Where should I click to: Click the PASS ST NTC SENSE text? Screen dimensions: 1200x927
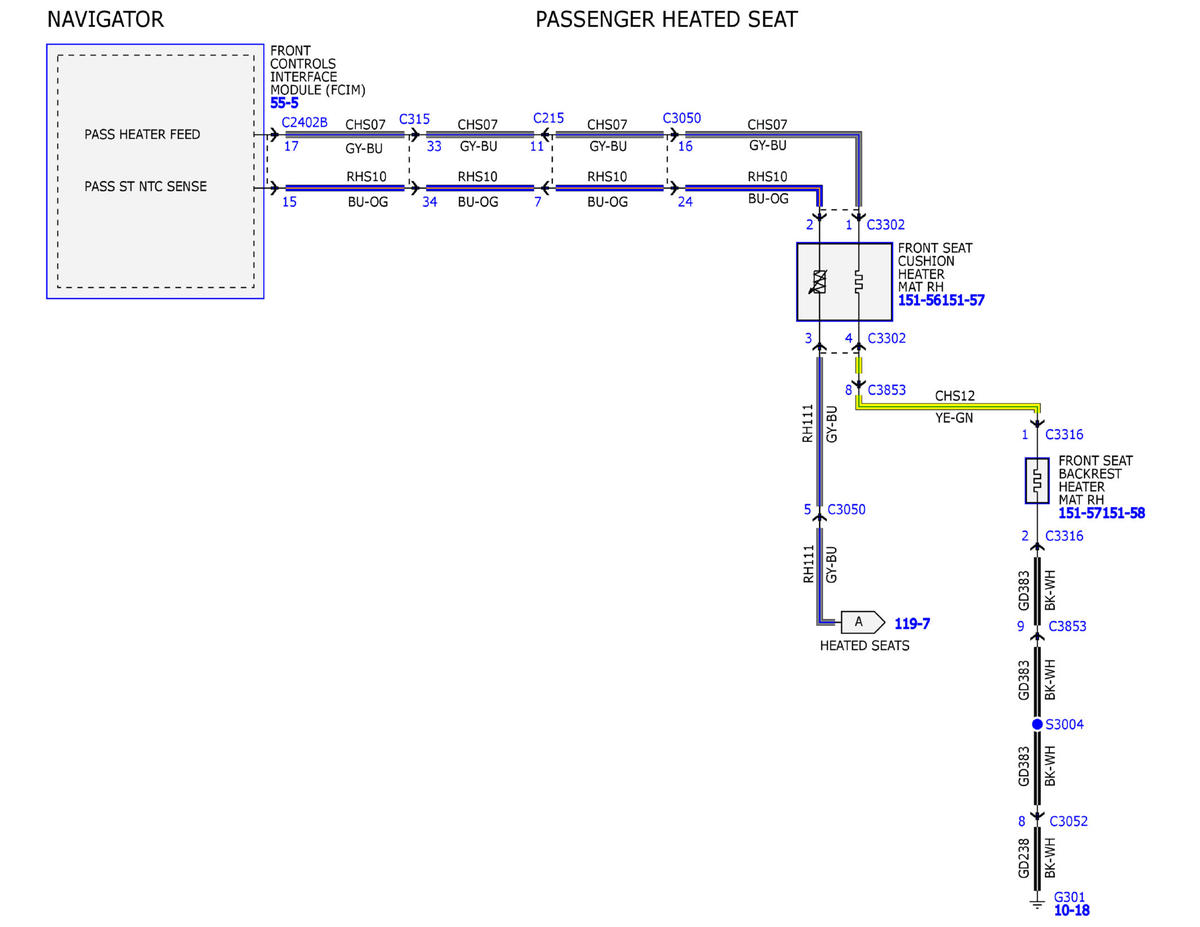(x=146, y=186)
